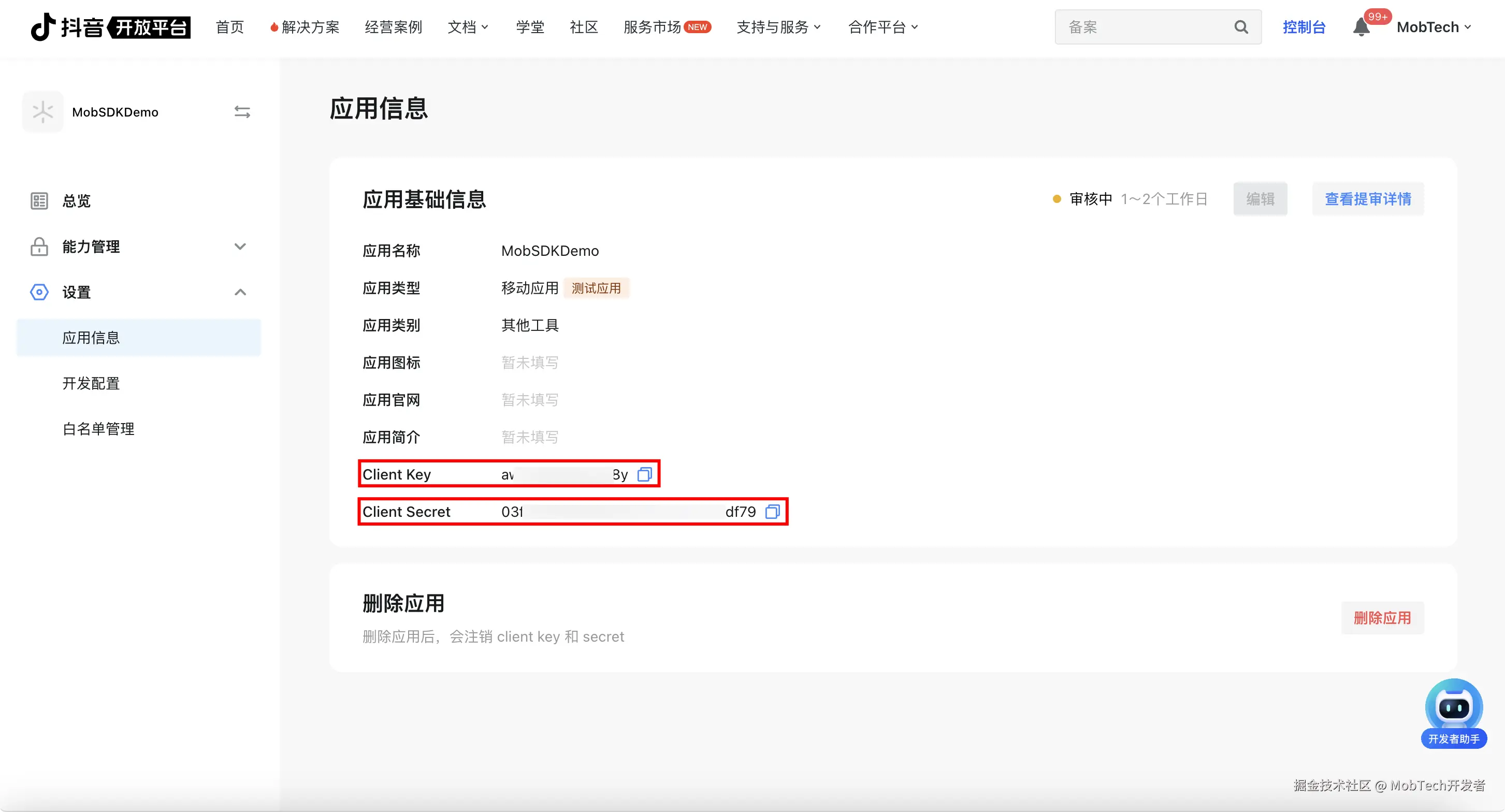1505x812 pixels.
Task: Click 暂未填写 next to 应用简介
Action: click(x=530, y=438)
